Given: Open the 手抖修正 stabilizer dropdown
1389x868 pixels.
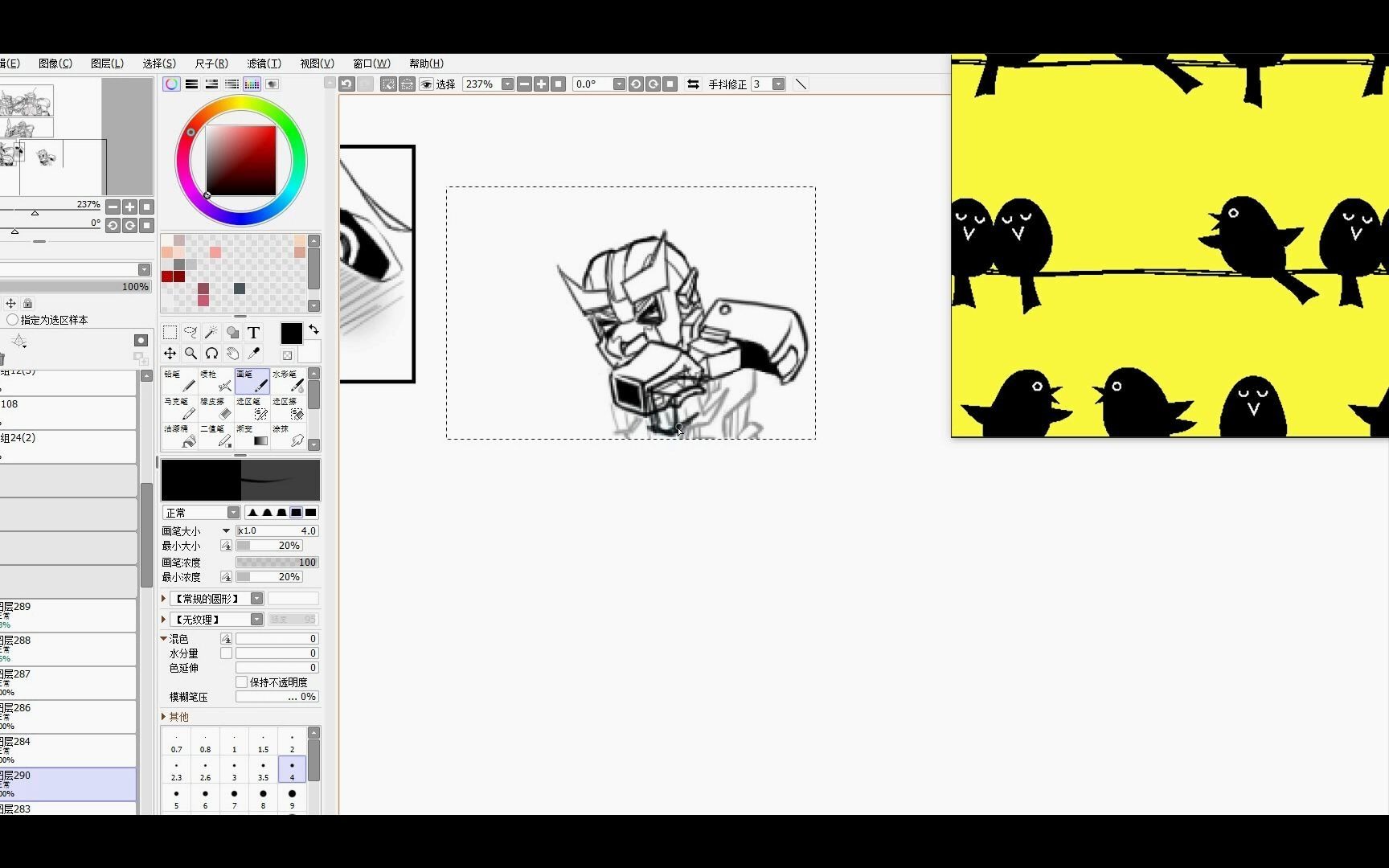Looking at the screenshot, I should (778, 84).
